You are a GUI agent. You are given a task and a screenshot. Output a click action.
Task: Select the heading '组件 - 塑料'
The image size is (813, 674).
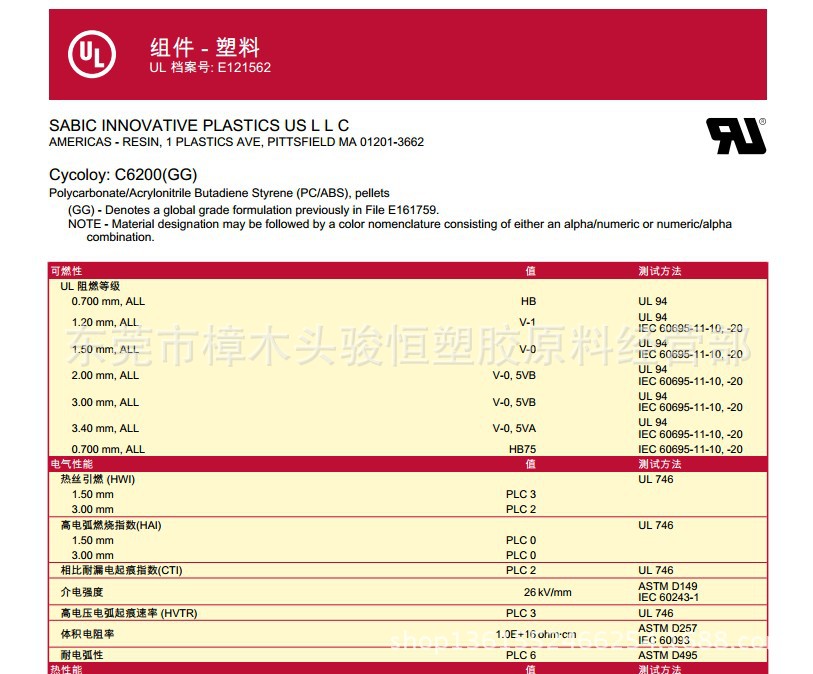tap(205, 48)
